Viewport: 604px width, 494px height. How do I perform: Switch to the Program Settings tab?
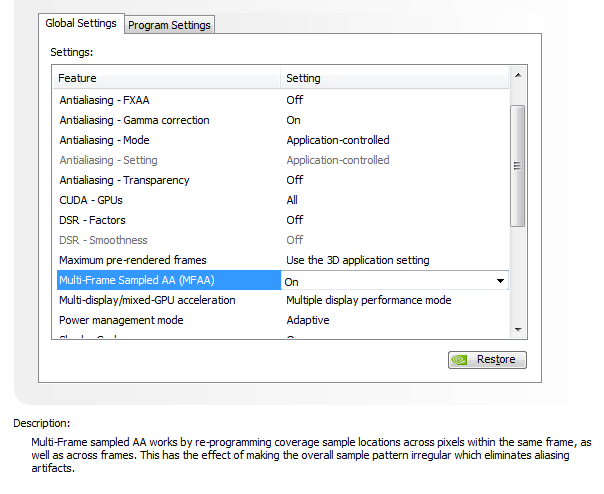pyautogui.click(x=169, y=25)
